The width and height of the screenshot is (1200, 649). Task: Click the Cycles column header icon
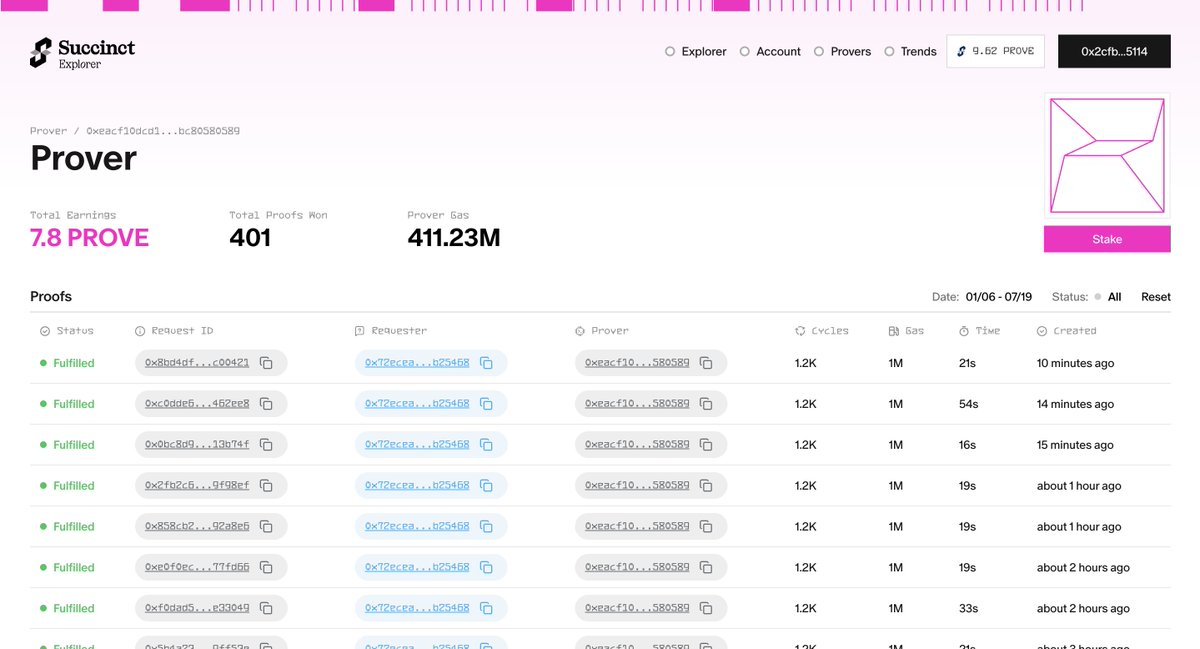click(800, 331)
